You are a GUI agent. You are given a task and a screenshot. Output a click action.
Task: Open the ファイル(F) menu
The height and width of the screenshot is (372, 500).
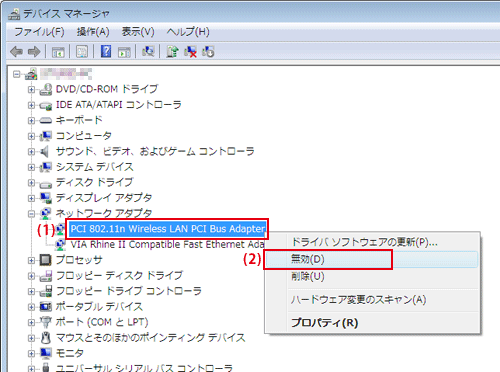39,32
